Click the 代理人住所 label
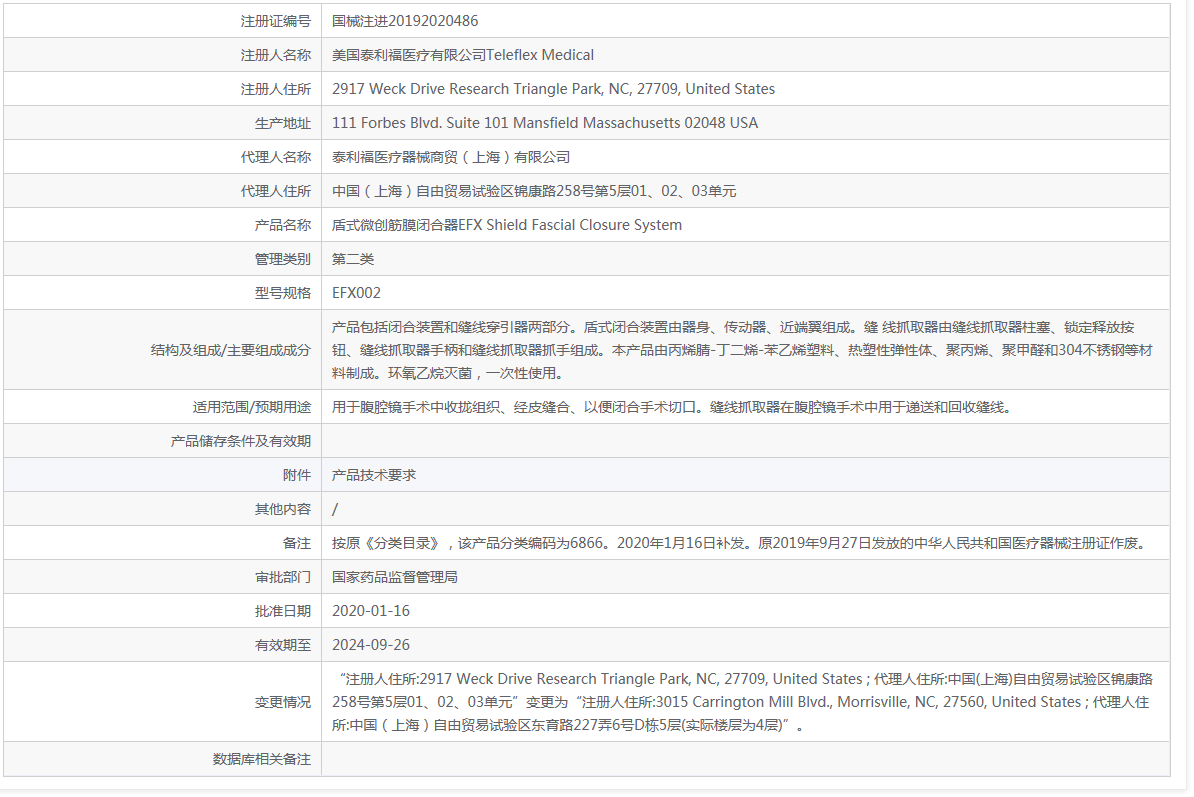 (276, 191)
